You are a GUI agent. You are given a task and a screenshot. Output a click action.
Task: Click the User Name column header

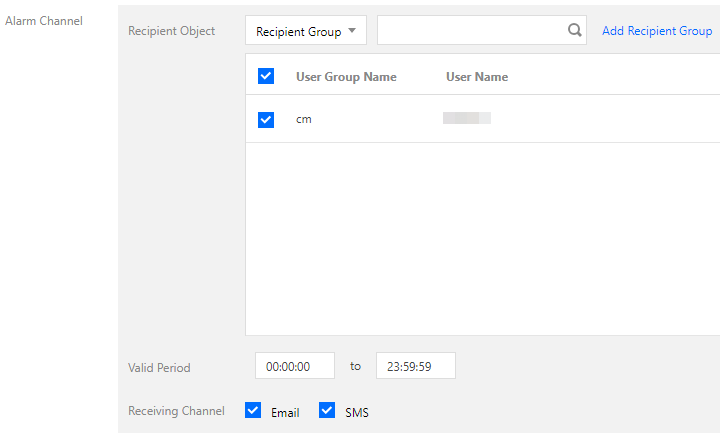coord(477,77)
